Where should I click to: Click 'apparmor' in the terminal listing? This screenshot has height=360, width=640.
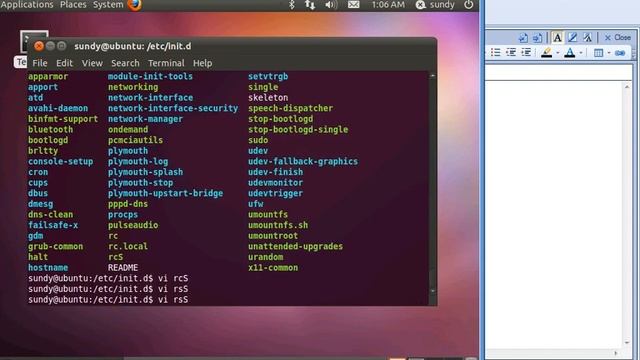[x=48, y=76]
